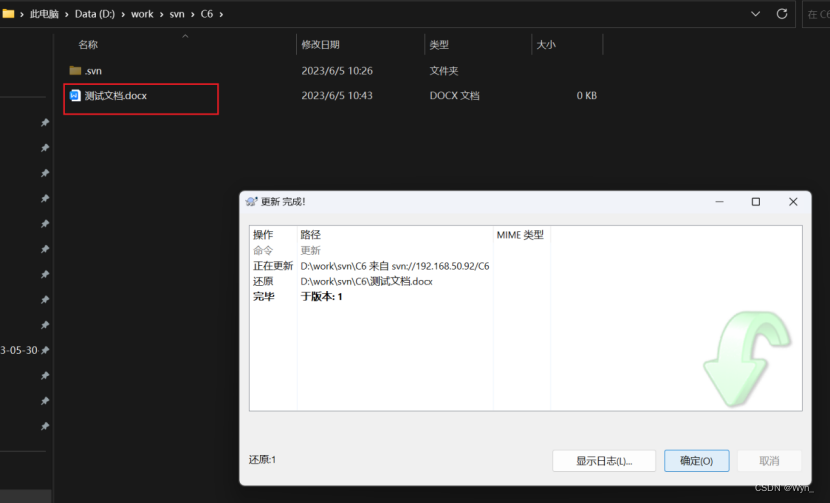The width and height of the screenshot is (830, 503).
Task: Select svn in the breadcrumb path
Action: 177,14
